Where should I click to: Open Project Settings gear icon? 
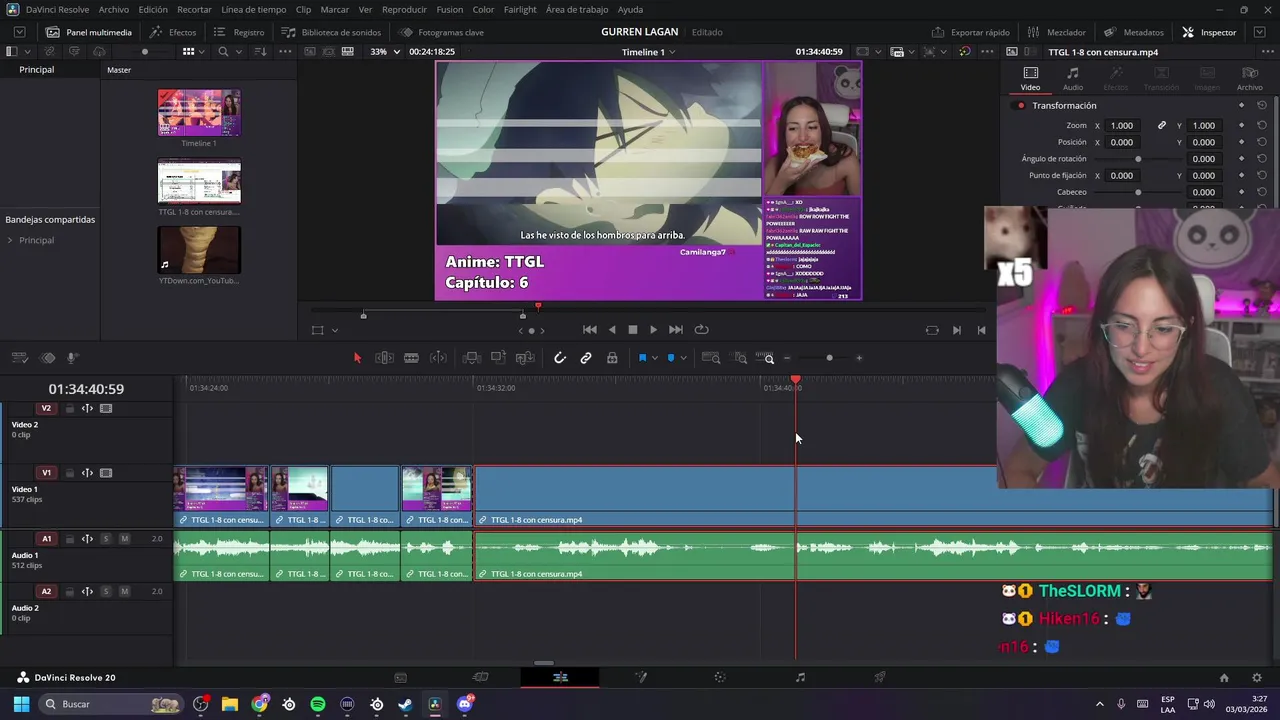tap(1257, 678)
